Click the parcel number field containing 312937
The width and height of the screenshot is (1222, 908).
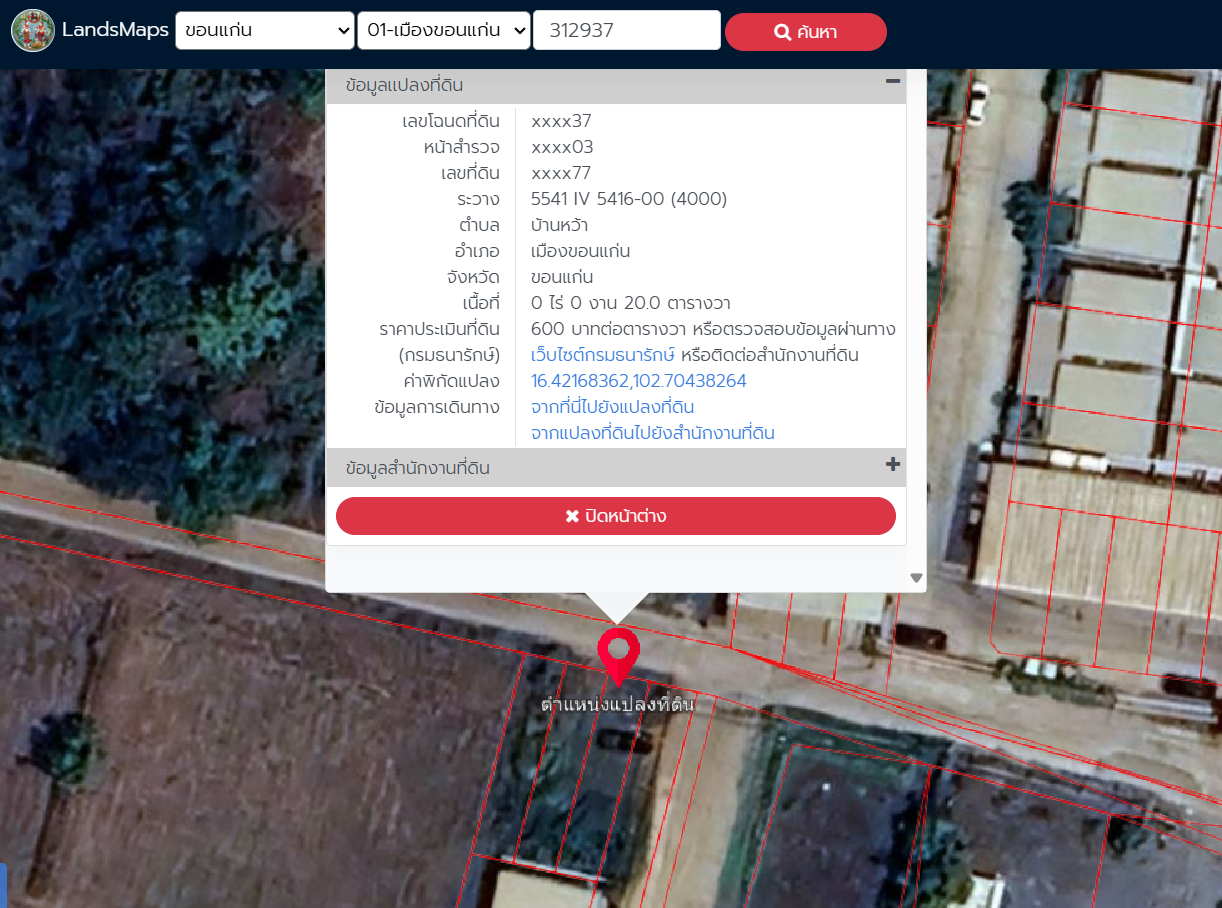[626, 31]
